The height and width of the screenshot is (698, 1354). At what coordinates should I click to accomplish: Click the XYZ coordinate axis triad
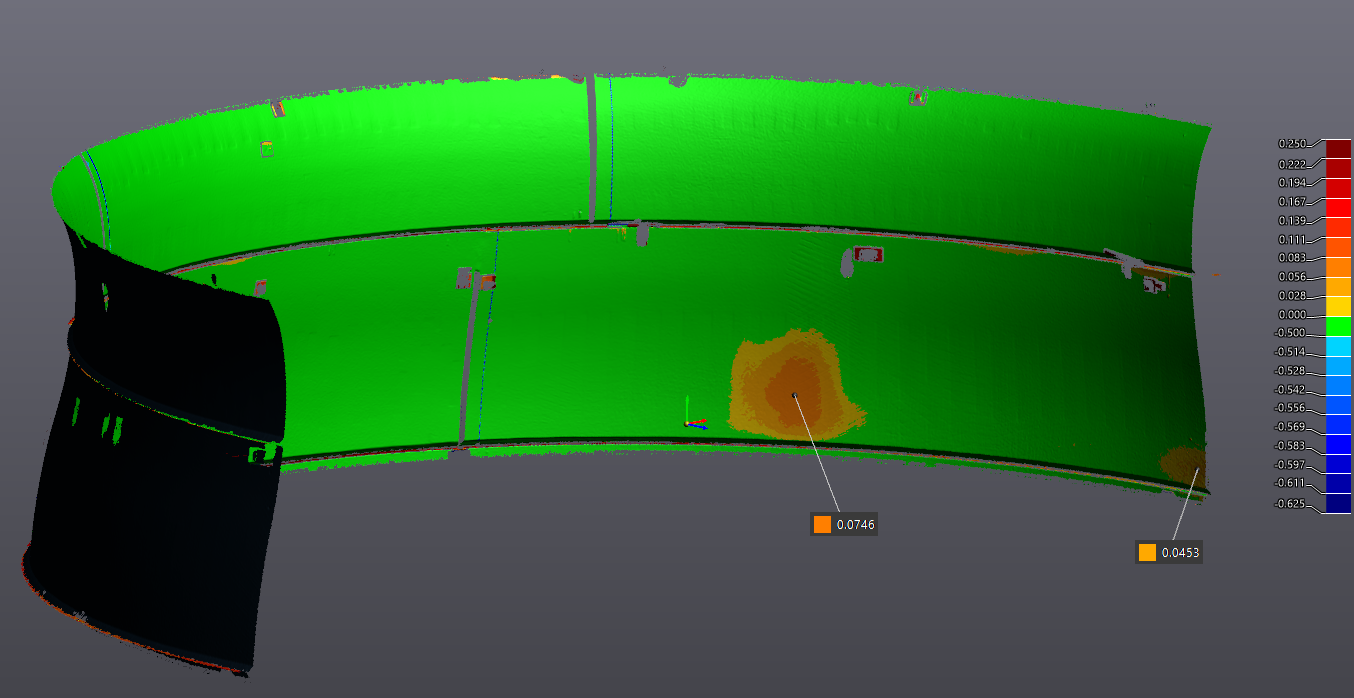[x=694, y=414]
